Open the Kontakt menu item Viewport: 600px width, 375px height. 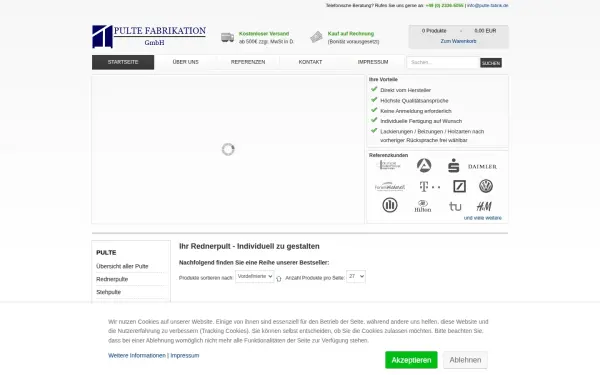point(310,62)
